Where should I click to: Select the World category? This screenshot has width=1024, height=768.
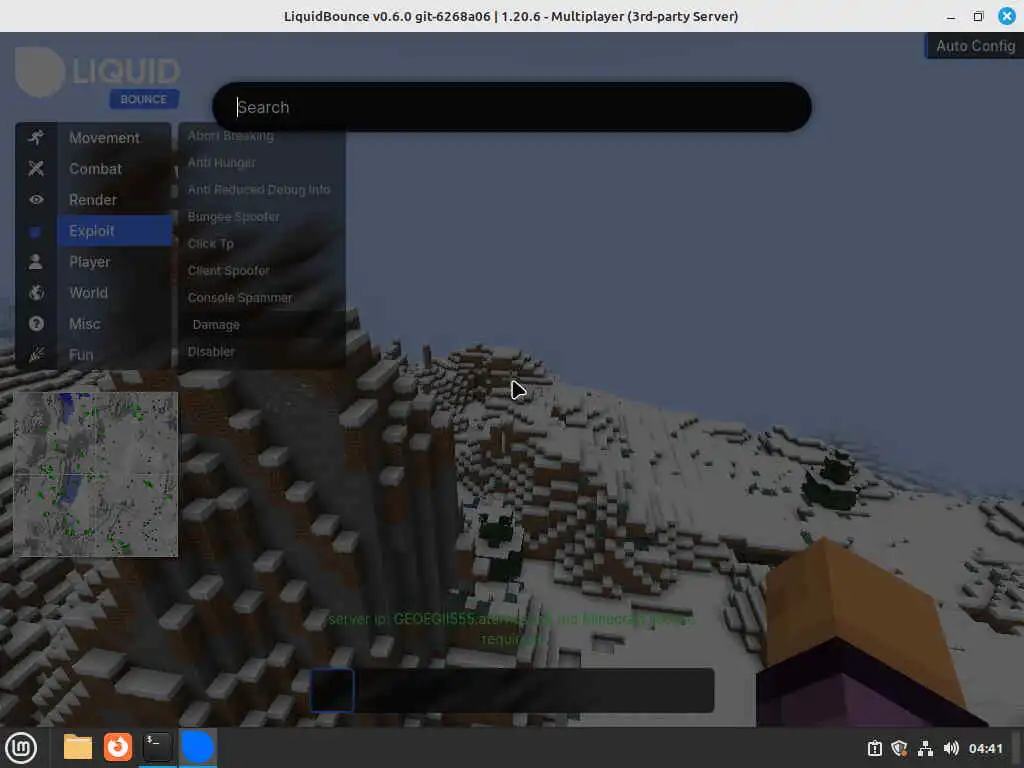coord(114,293)
